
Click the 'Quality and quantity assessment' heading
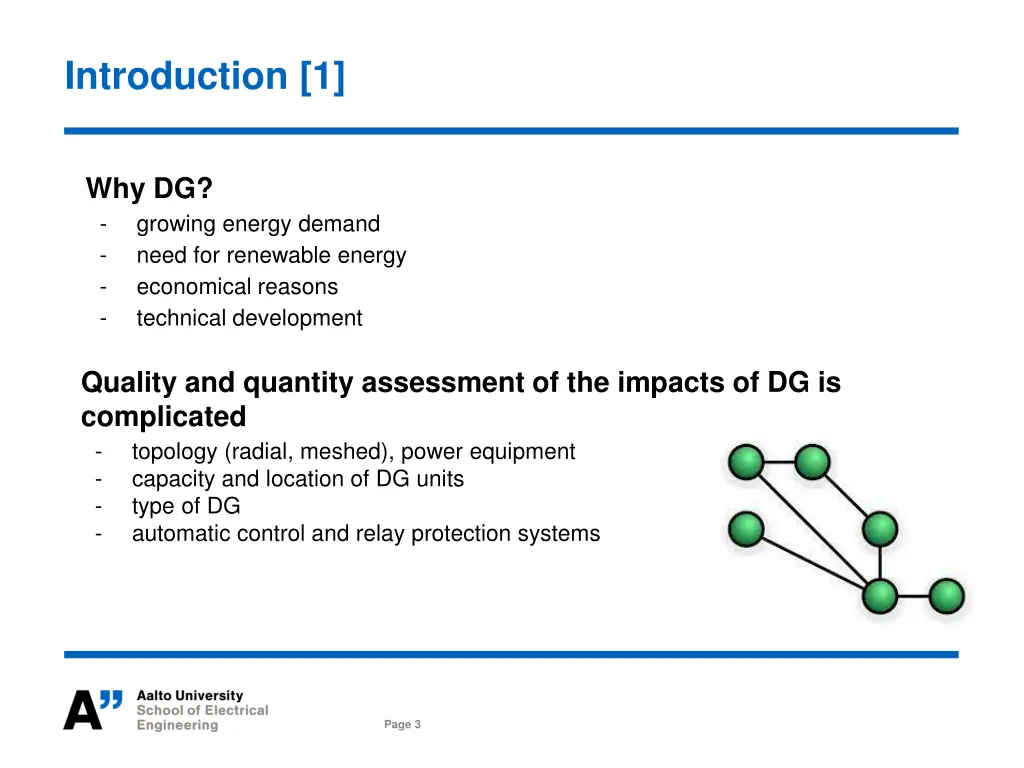pos(460,399)
